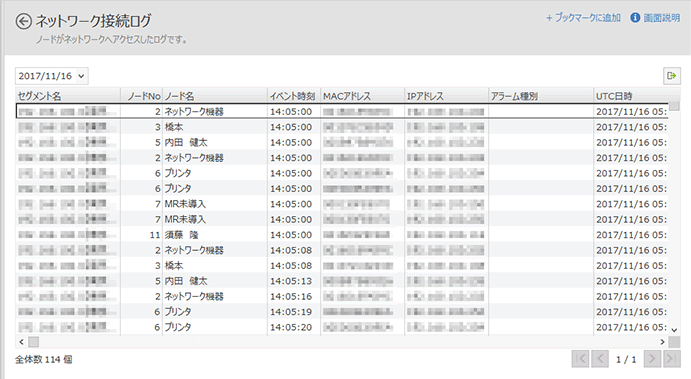Click the back arrow icon beside ネットワーク接続ログ

pos(23,21)
